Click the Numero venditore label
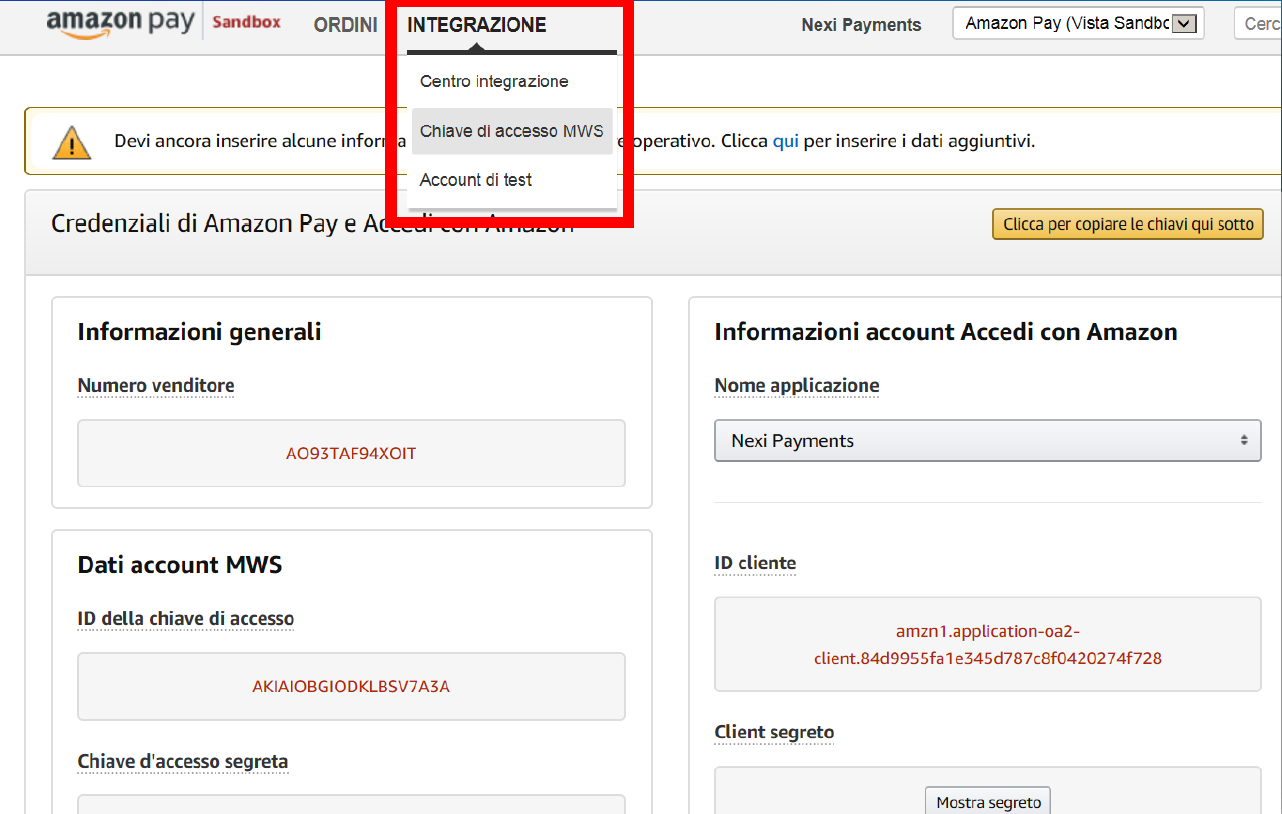Viewport: 1282px width, 814px height. [156, 385]
